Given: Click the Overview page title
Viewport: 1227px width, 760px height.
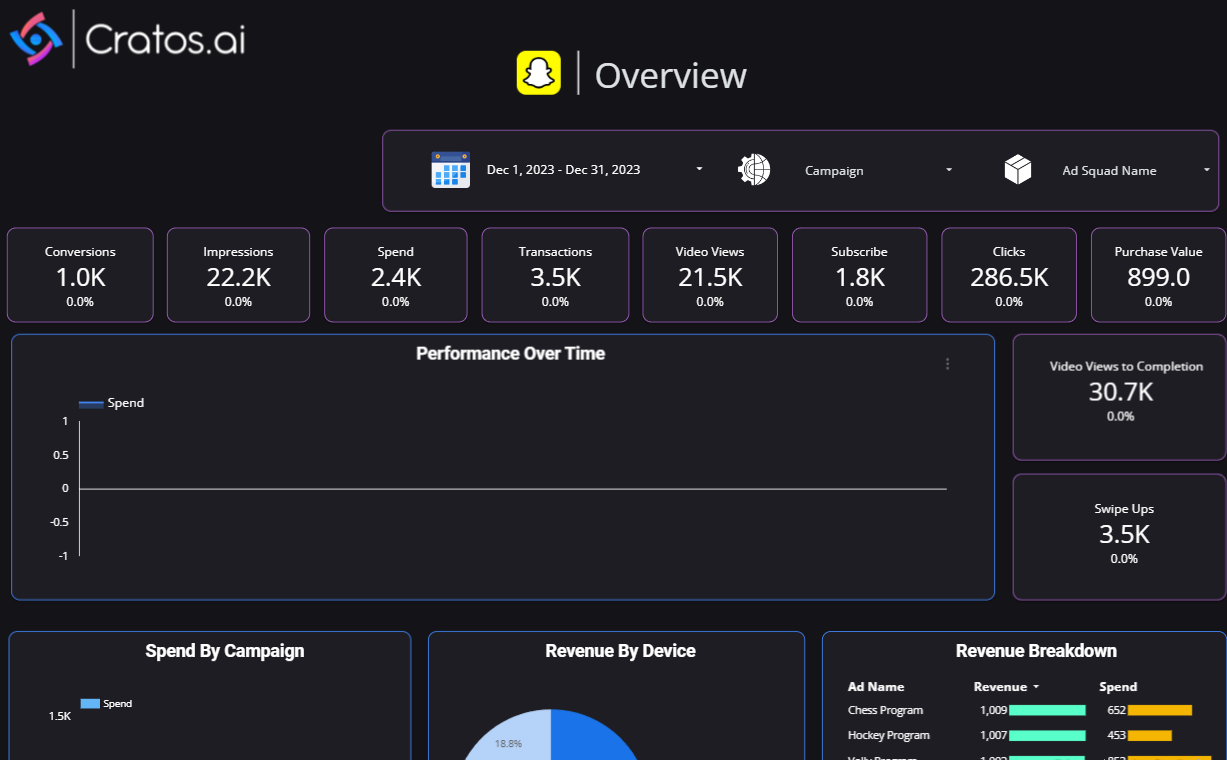Looking at the screenshot, I should pos(671,75).
